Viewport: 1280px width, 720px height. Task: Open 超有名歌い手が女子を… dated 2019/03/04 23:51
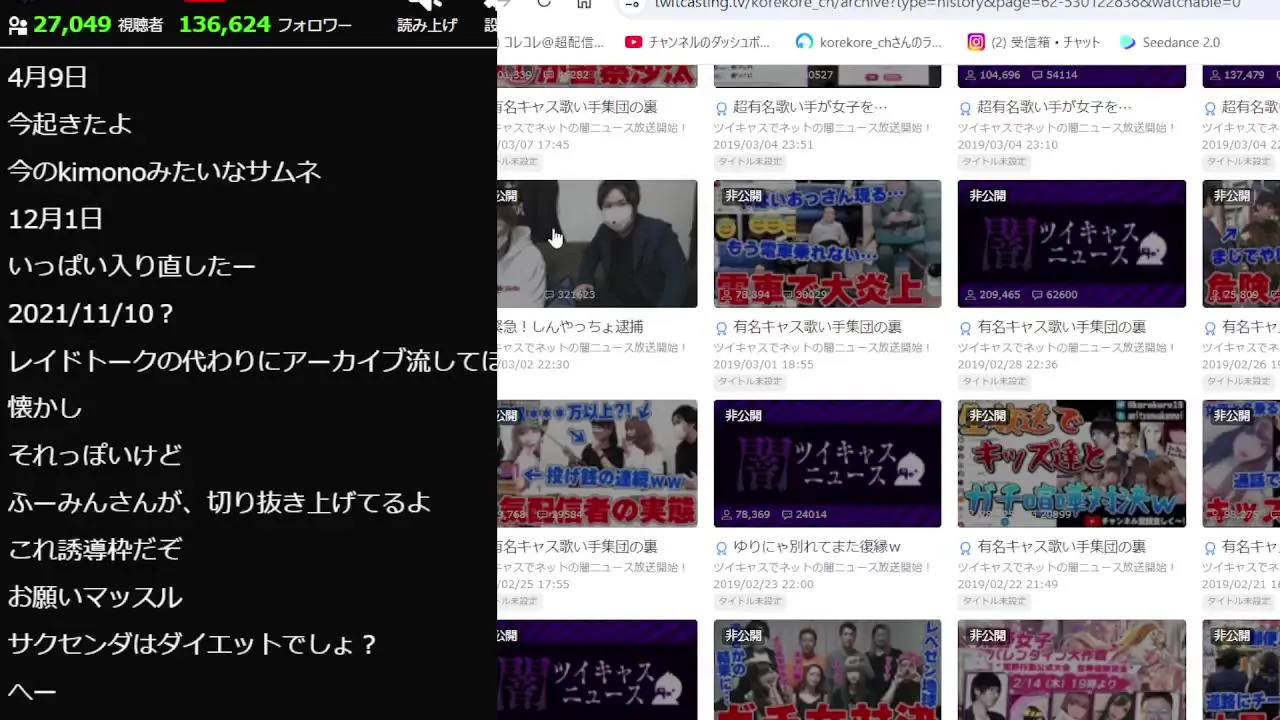click(810, 107)
